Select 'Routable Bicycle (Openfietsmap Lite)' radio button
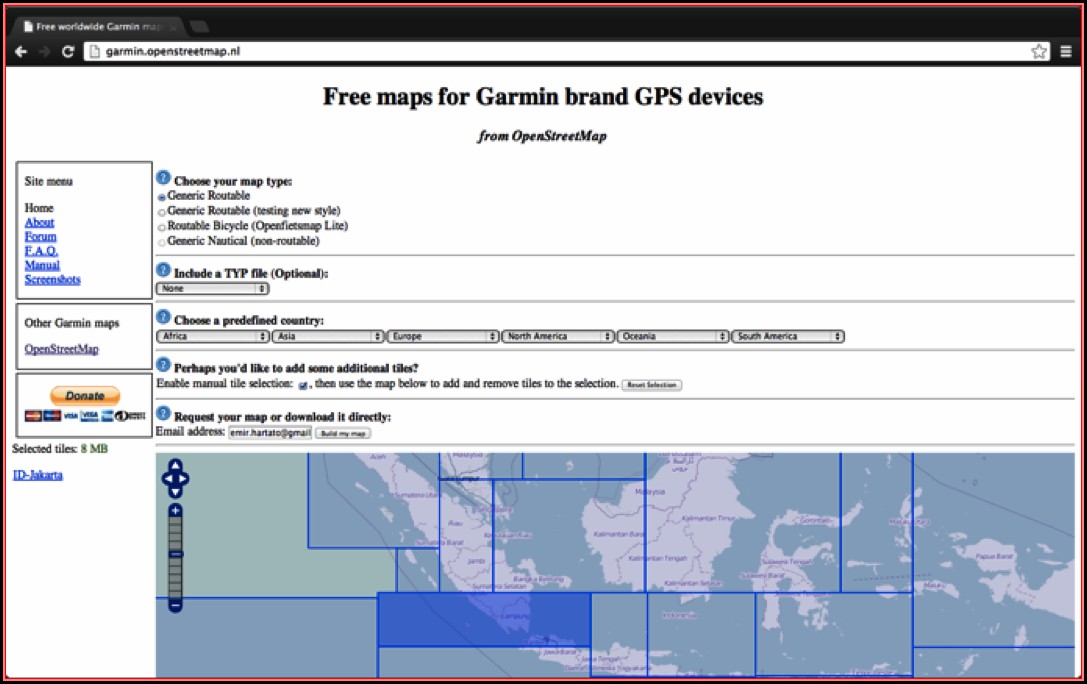The height and width of the screenshot is (684, 1087). (x=162, y=227)
